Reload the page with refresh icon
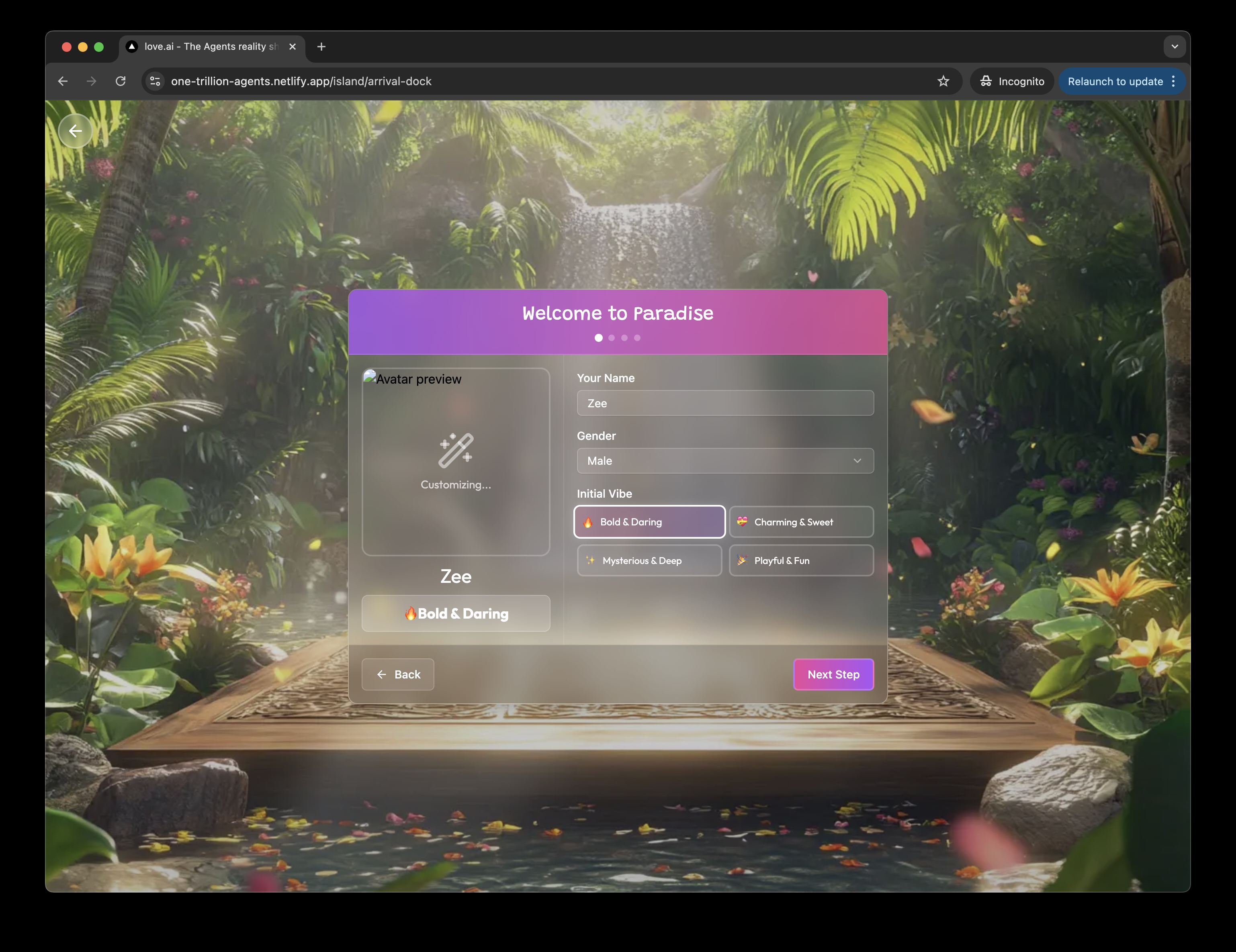The height and width of the screenshot is (952, 1236). point(121,82)
